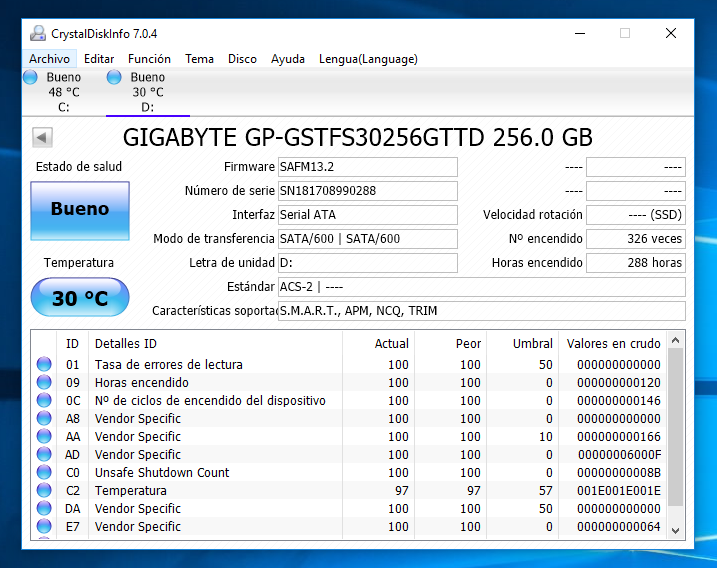
Task: Click the Detalles ID column header
Action: [215, 343]
